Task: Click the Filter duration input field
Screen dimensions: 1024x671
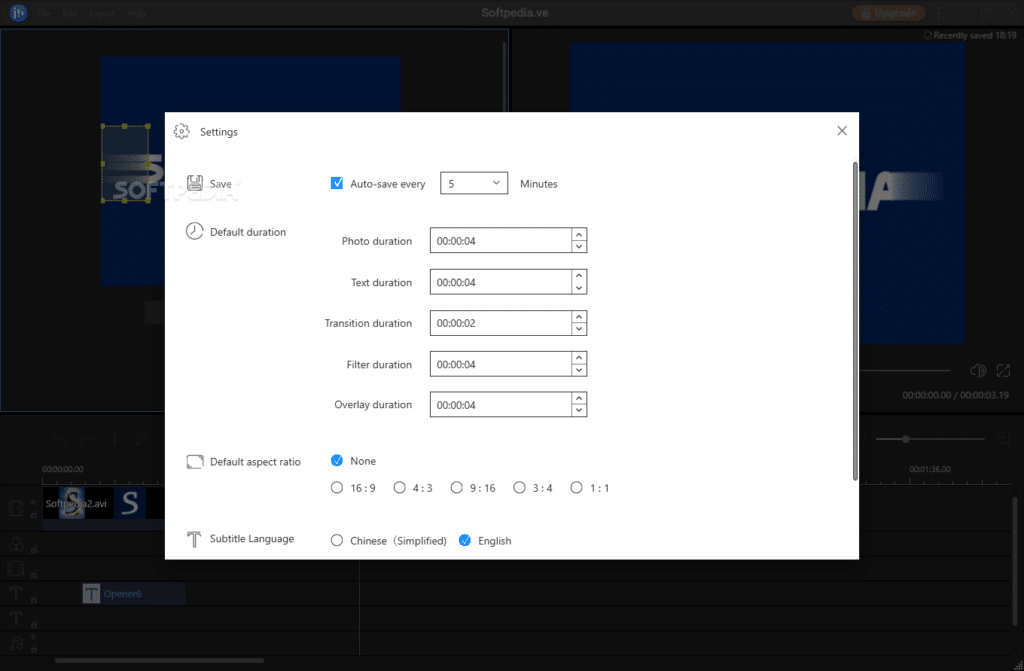Action: point(500,364)
